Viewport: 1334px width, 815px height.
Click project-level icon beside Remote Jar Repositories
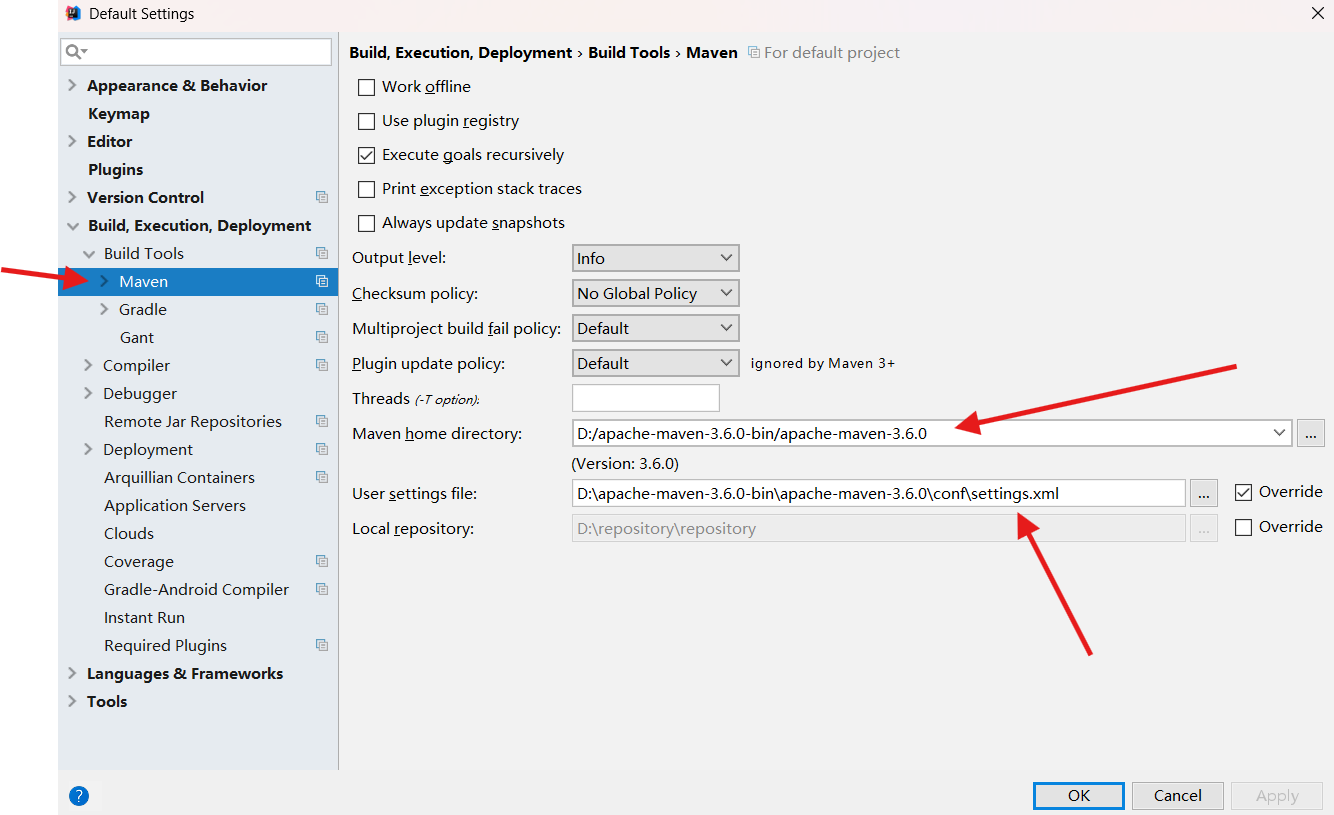(321, 422)
